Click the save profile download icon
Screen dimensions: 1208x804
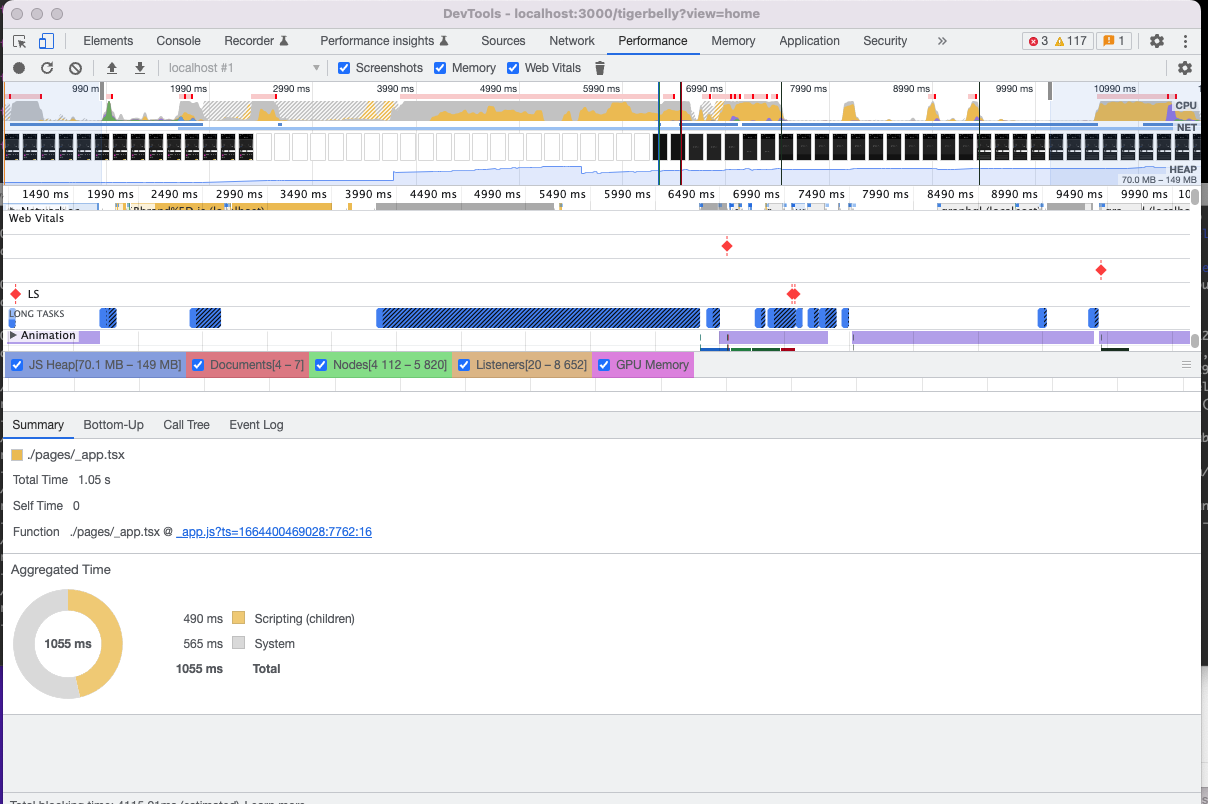coord(140,68)
